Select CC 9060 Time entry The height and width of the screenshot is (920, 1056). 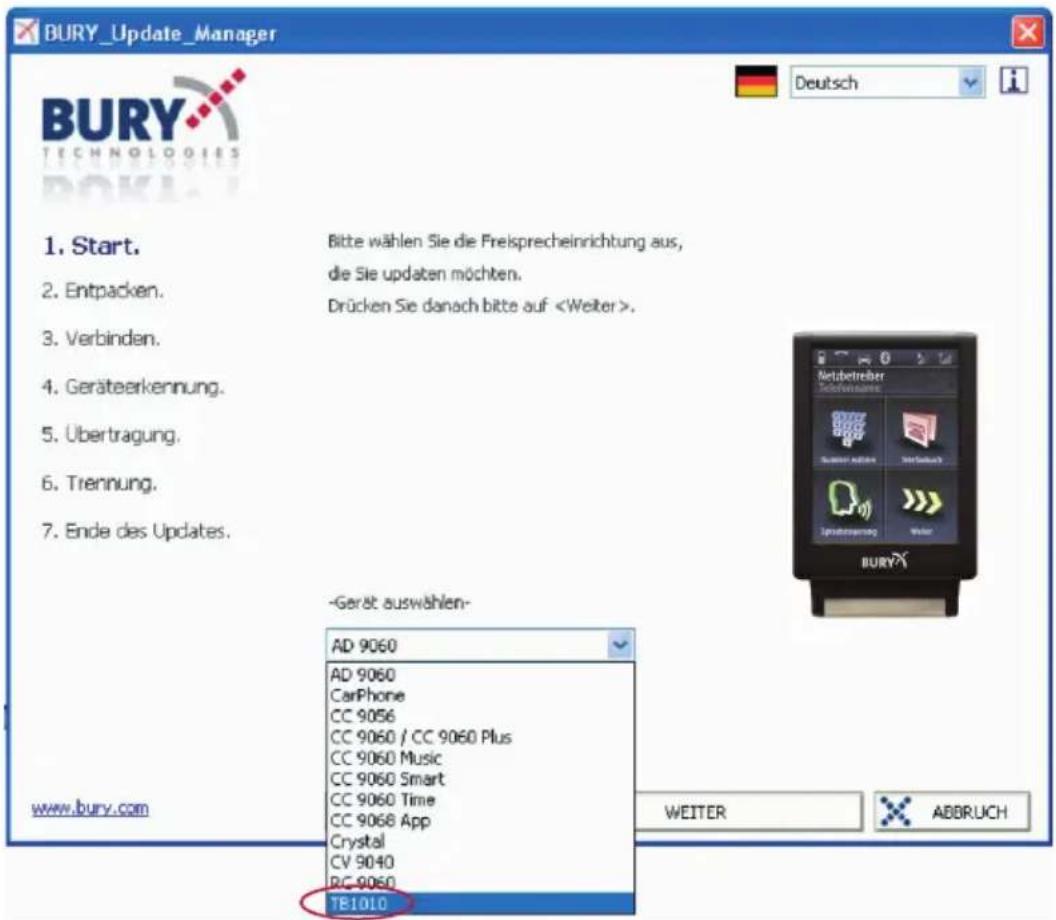480,799
